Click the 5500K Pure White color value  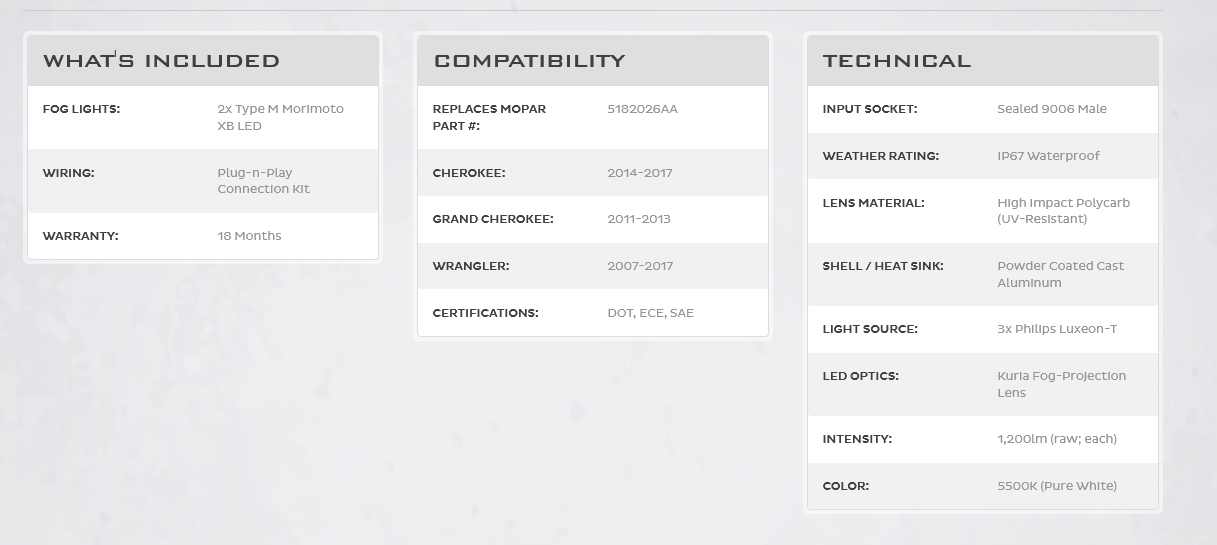(x=1056, y=486)
